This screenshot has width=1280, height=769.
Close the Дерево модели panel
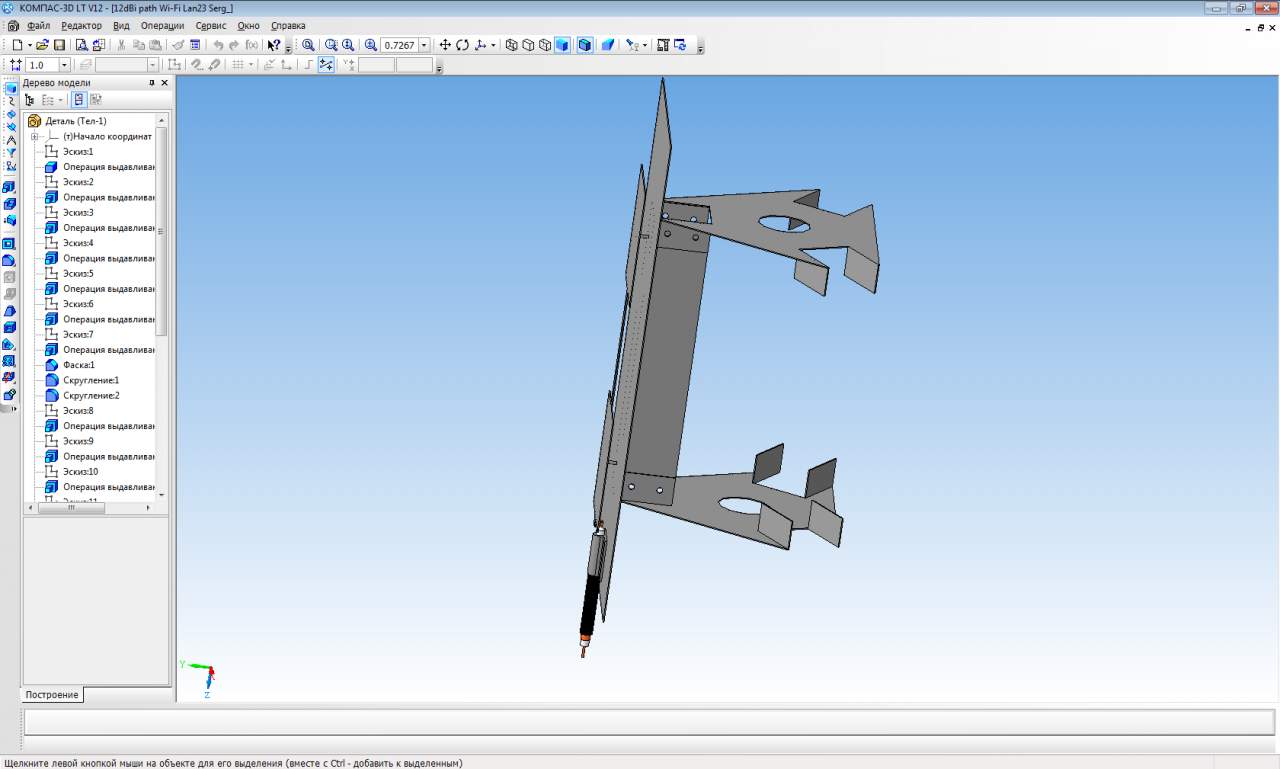point(165,83)
